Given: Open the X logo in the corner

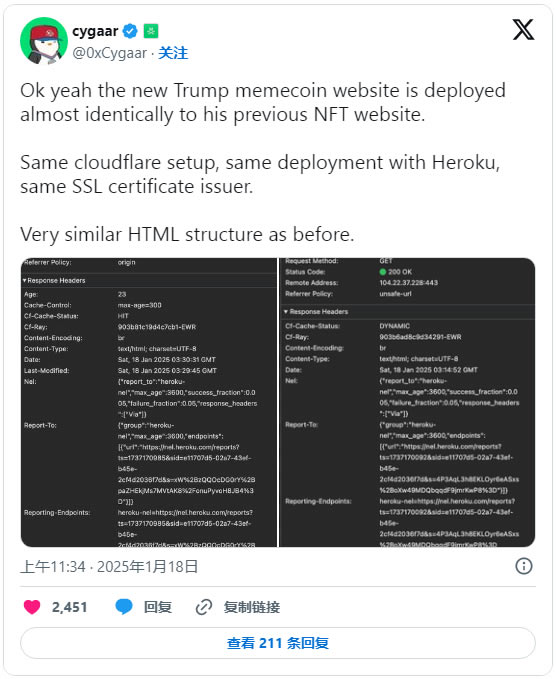Looking at the screenshot, I should tap(523, 30).
